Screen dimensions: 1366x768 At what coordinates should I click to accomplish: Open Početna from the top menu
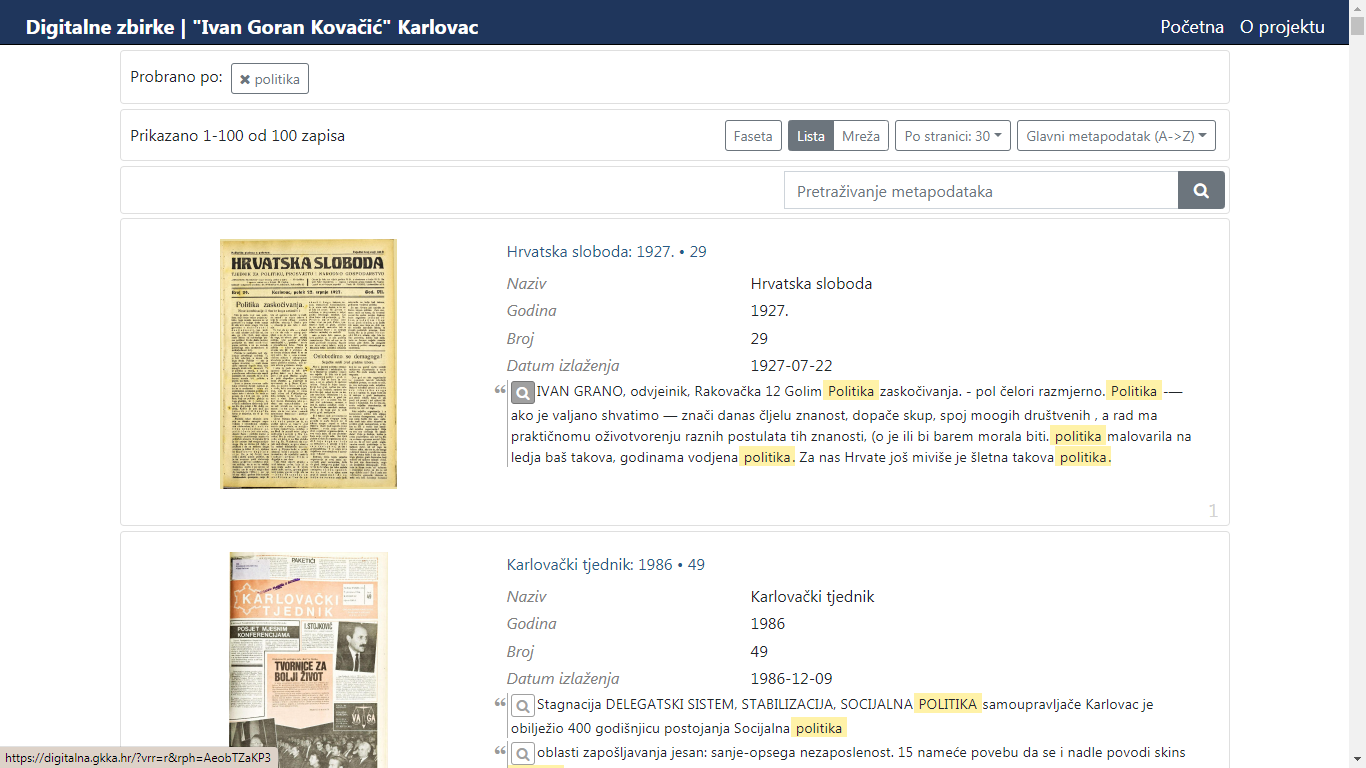1190,27
